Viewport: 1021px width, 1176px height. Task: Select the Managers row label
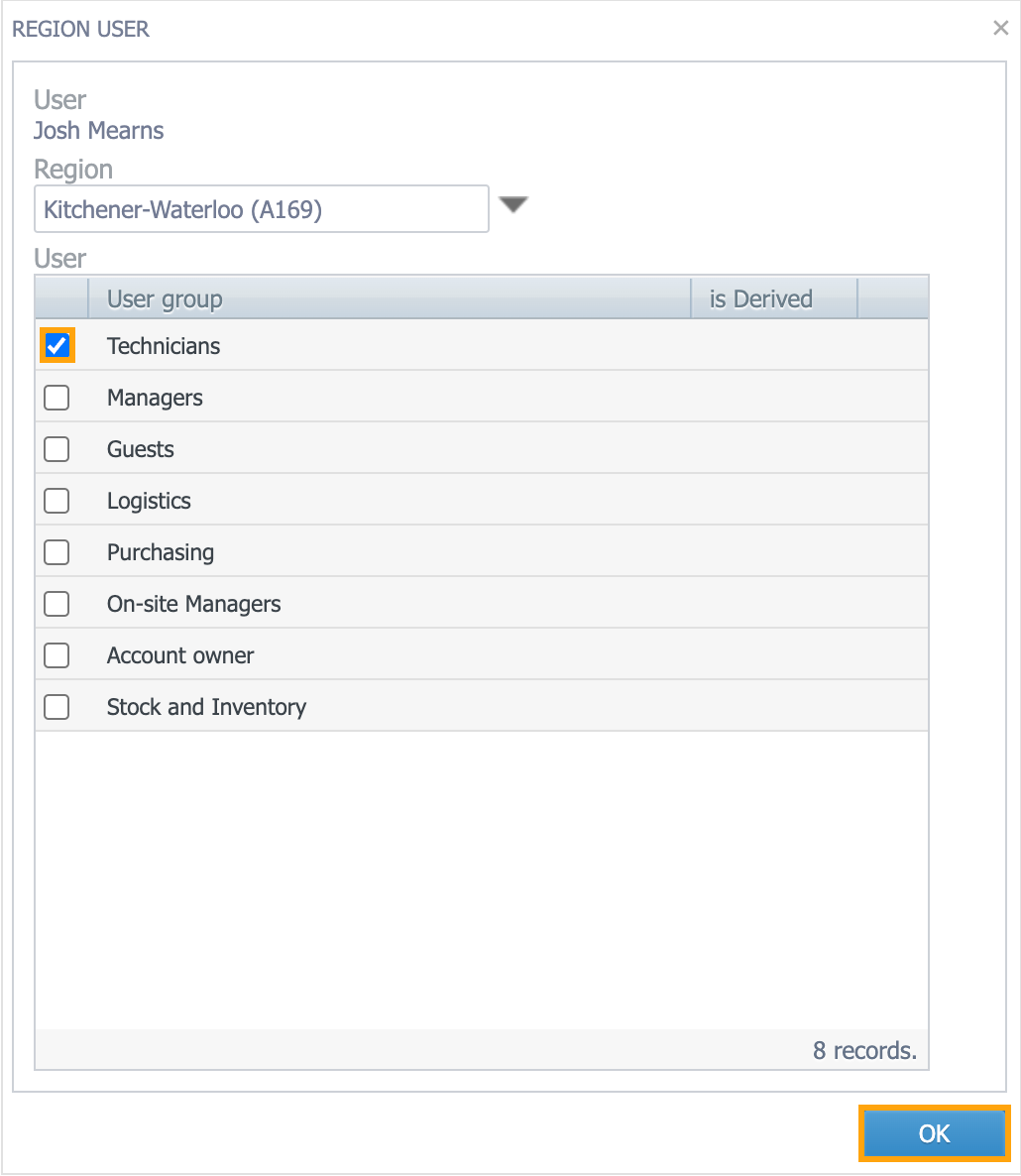[x=155, y=398]
